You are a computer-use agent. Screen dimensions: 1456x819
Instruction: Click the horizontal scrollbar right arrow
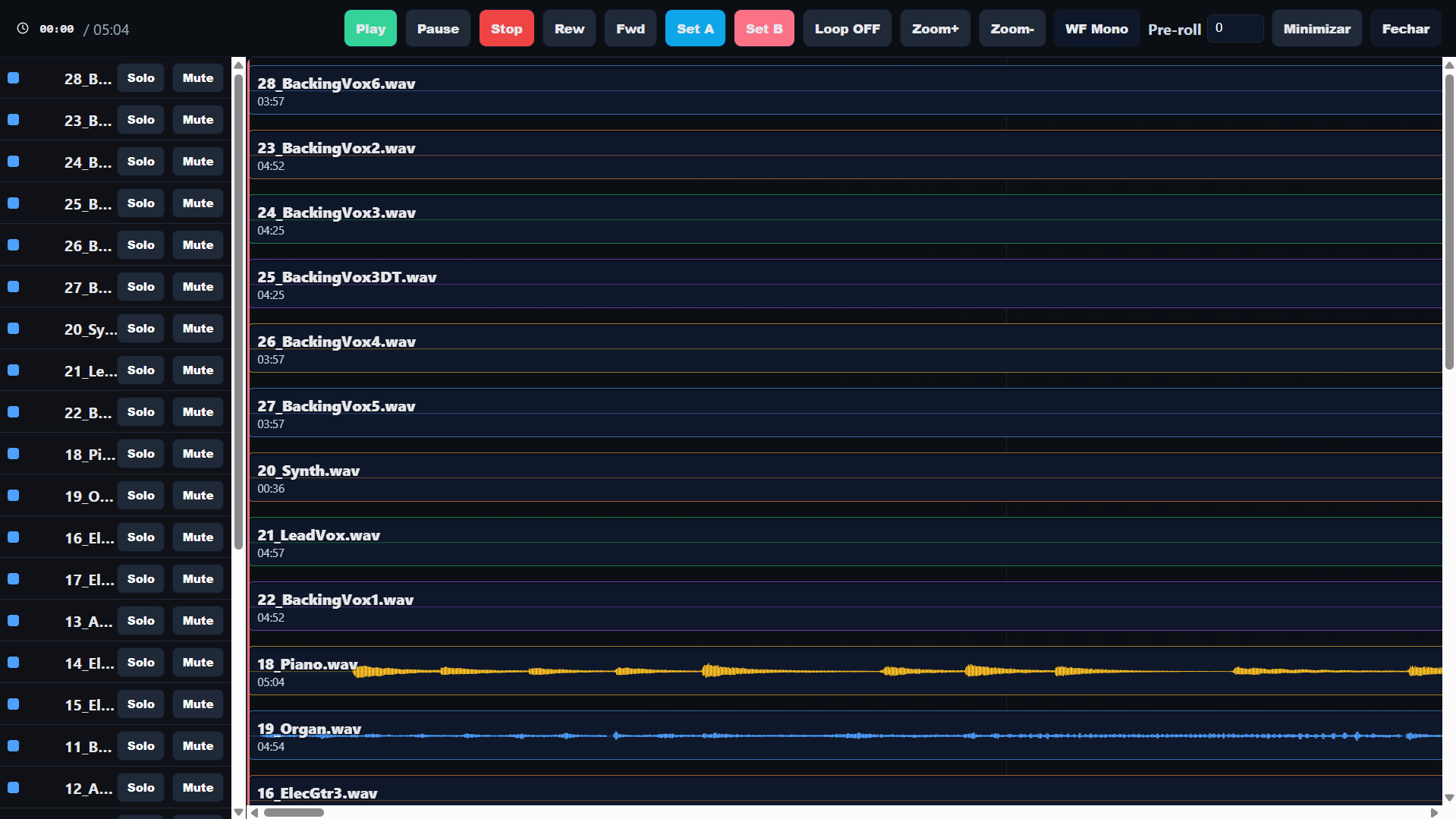1434,812
